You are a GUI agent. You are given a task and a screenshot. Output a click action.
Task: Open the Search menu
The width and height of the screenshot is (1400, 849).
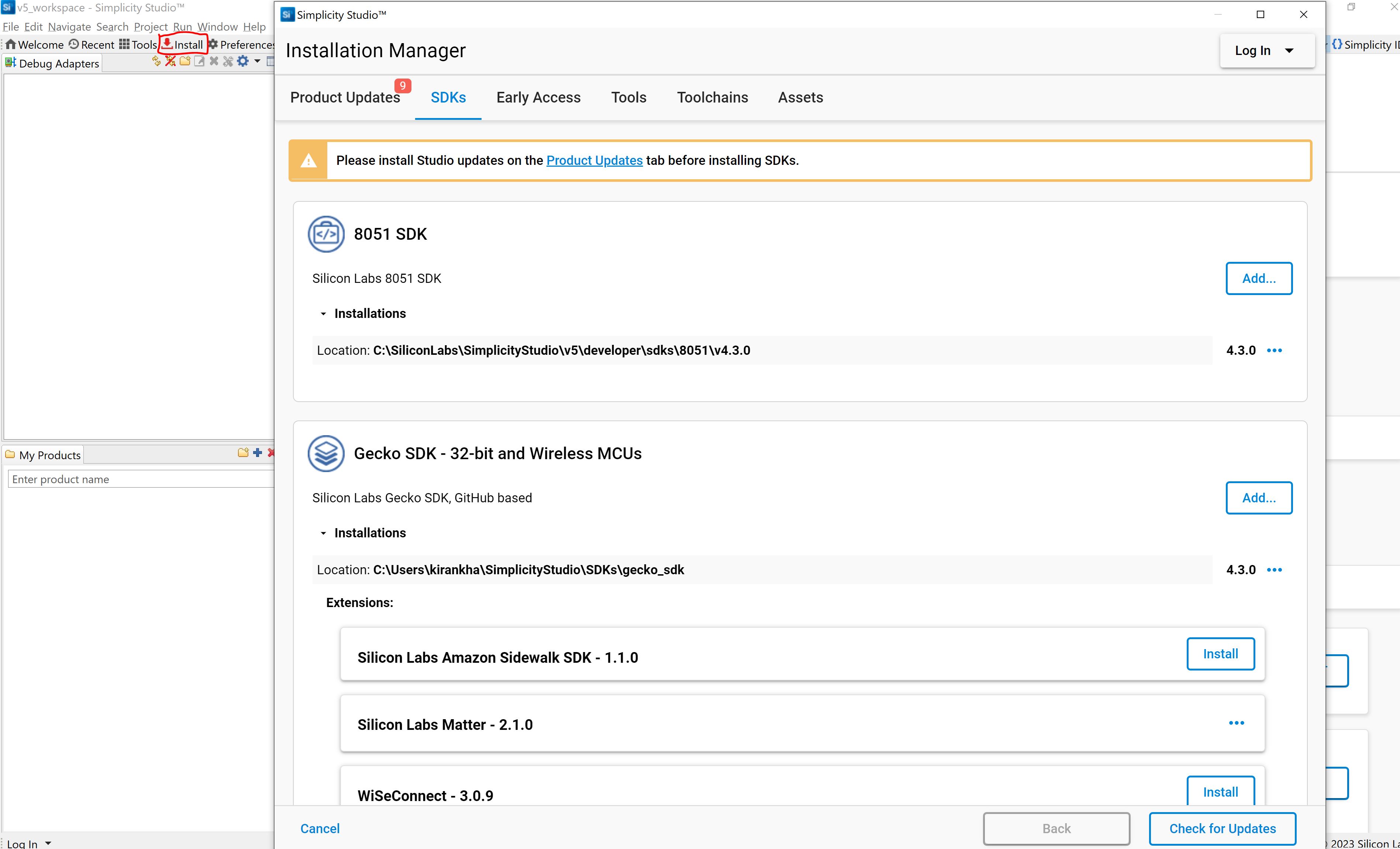click(x=113, y=27)
